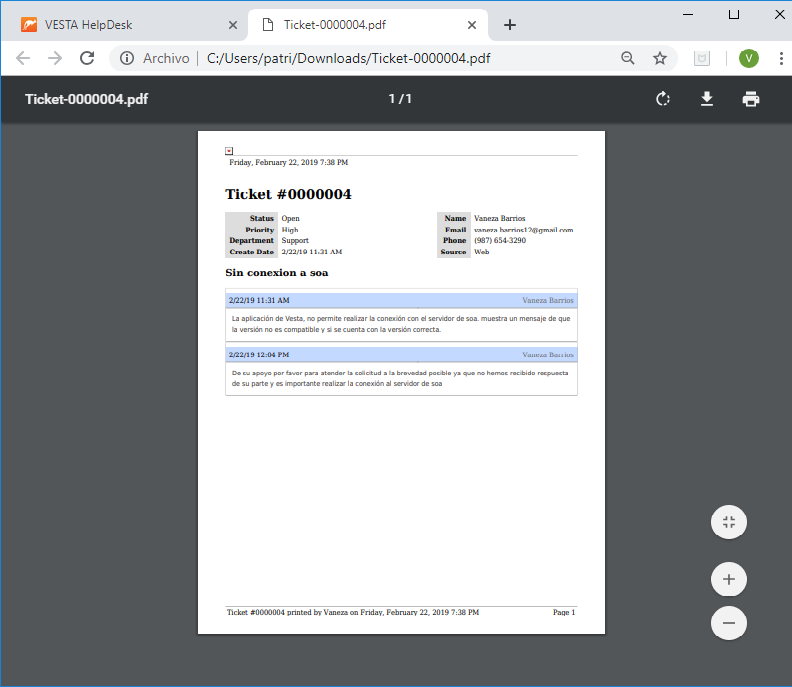Zoom out of the PDF page

click(x=728, y=623)
